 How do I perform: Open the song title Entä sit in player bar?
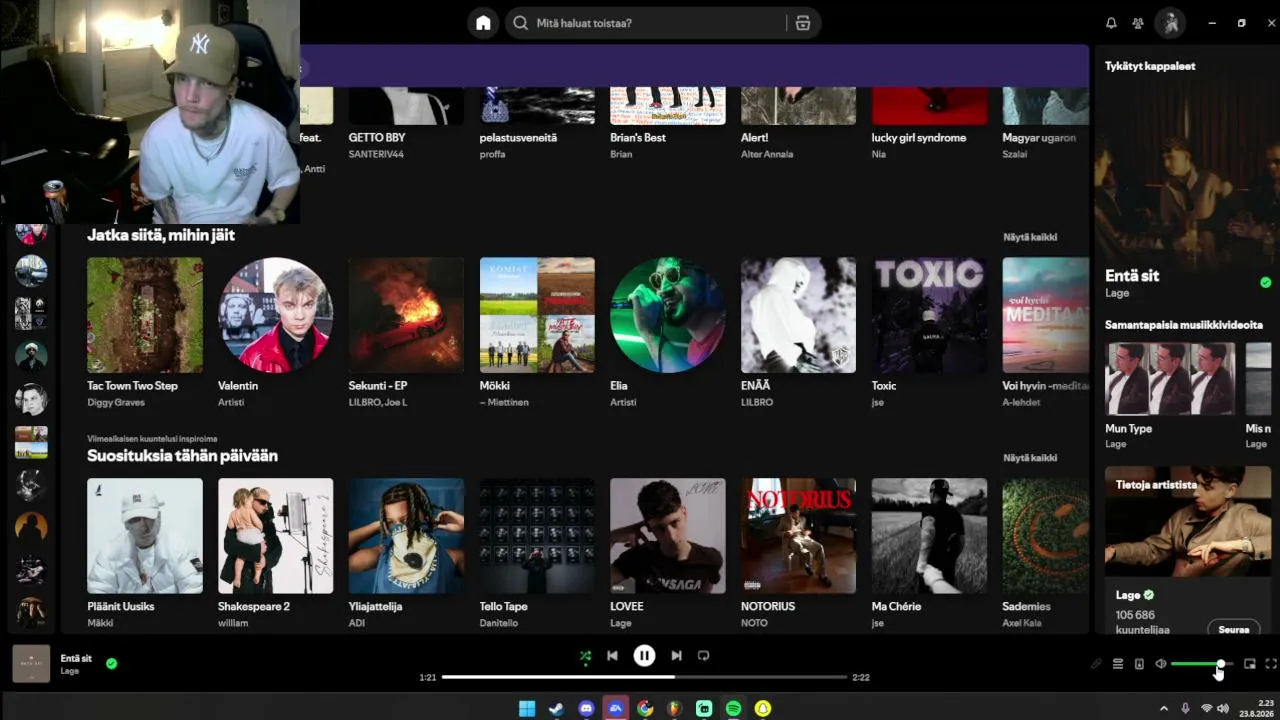point(76,658)
